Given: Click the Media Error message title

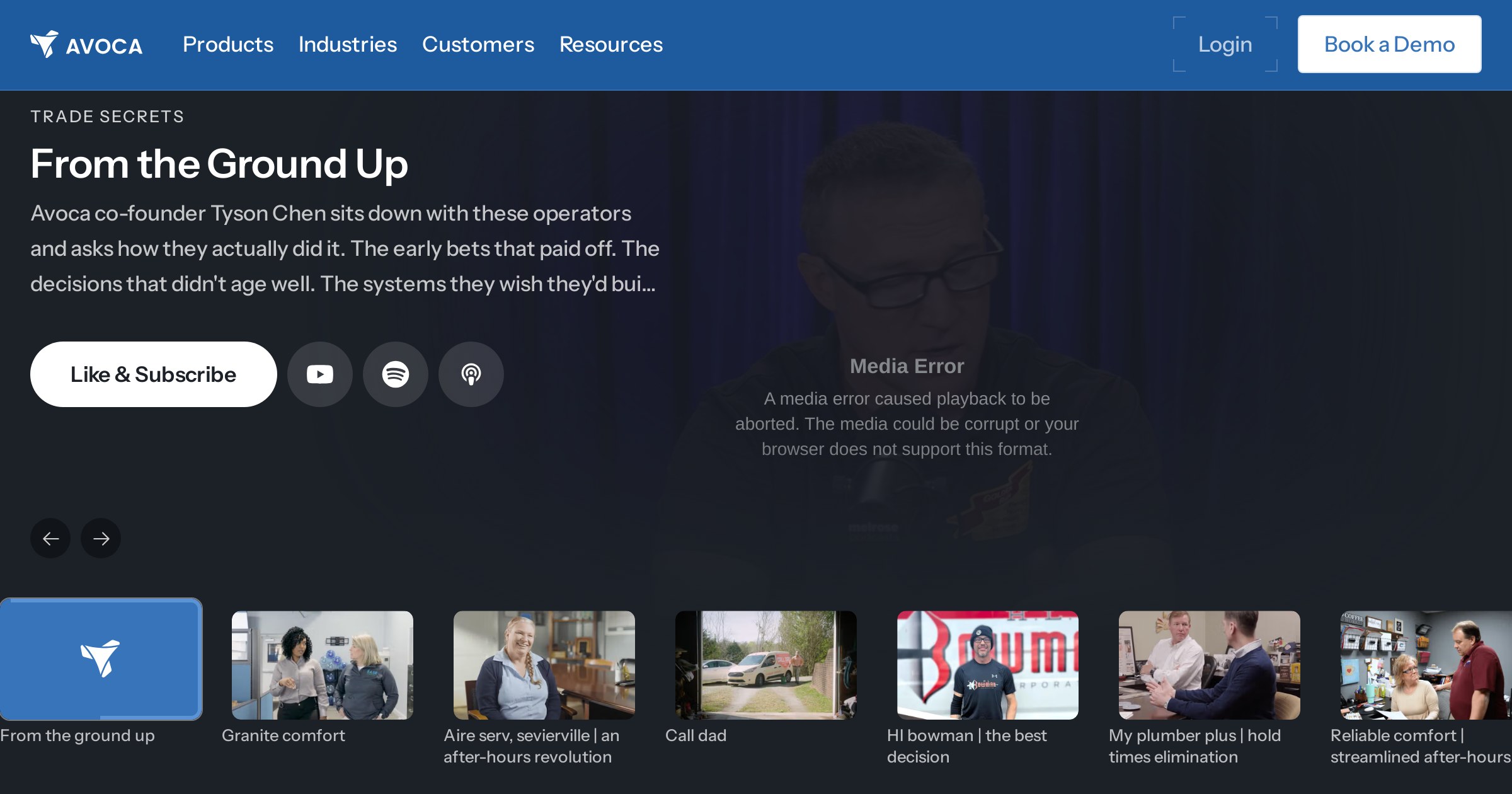Looking at the screenshot, I should (907, 366).
